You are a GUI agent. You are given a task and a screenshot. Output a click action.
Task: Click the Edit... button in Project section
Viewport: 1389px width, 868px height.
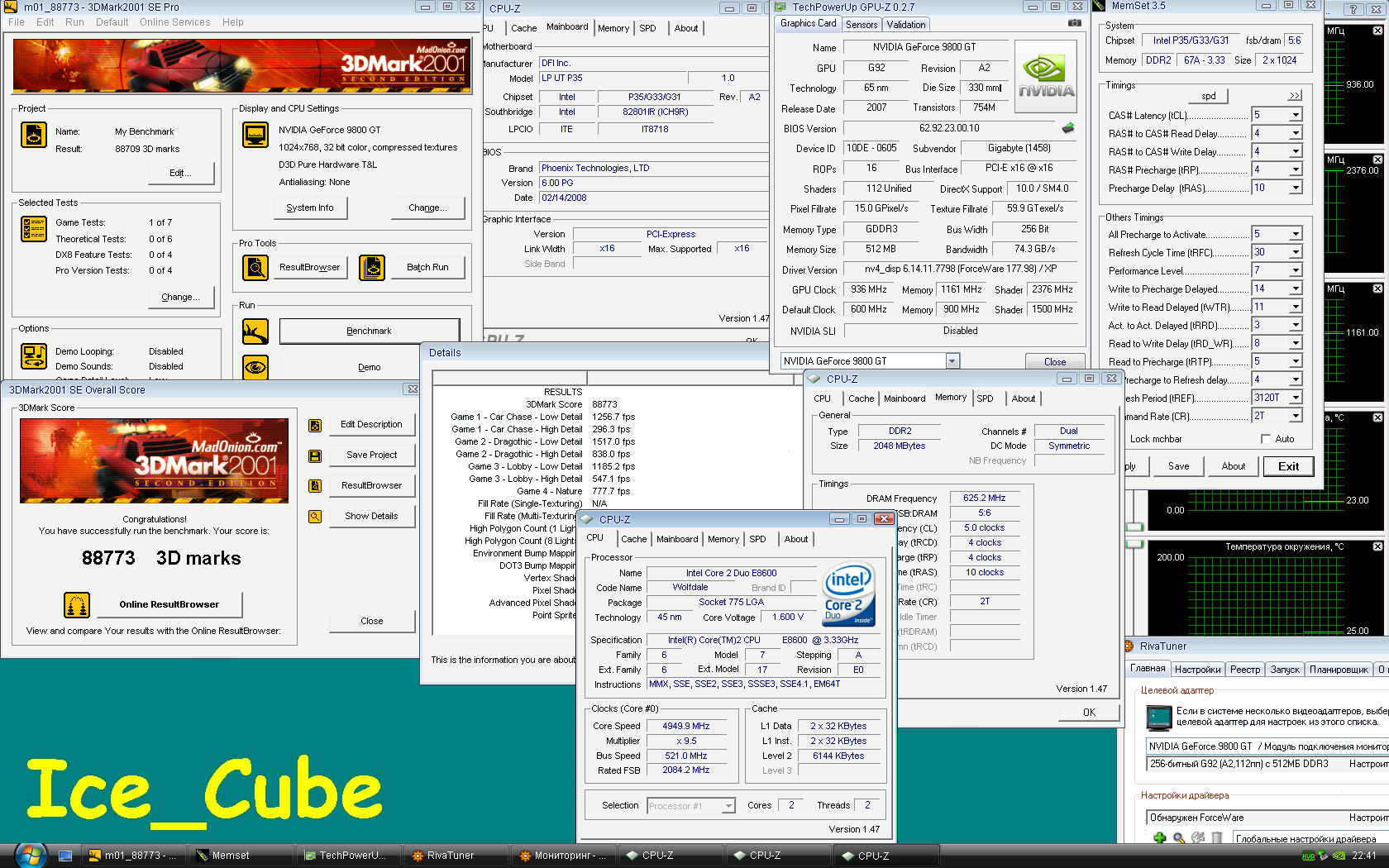(x=180, y=173)
